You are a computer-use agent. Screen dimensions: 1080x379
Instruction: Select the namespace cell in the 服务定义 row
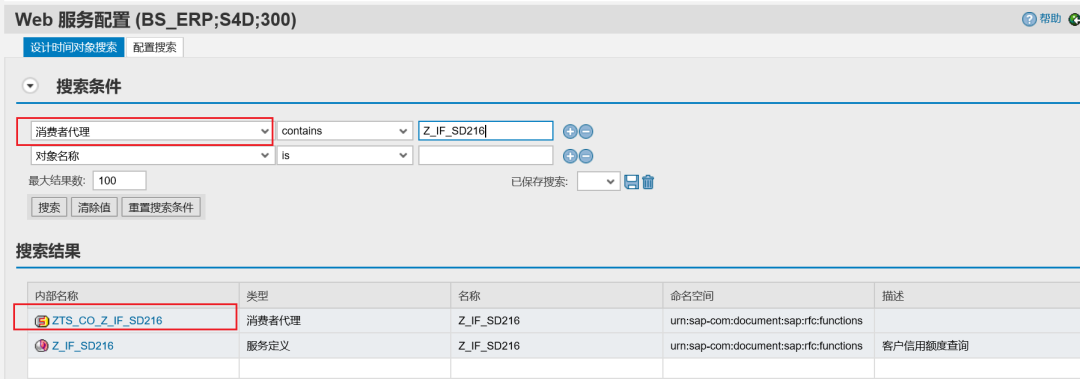[x=769, y=345]
